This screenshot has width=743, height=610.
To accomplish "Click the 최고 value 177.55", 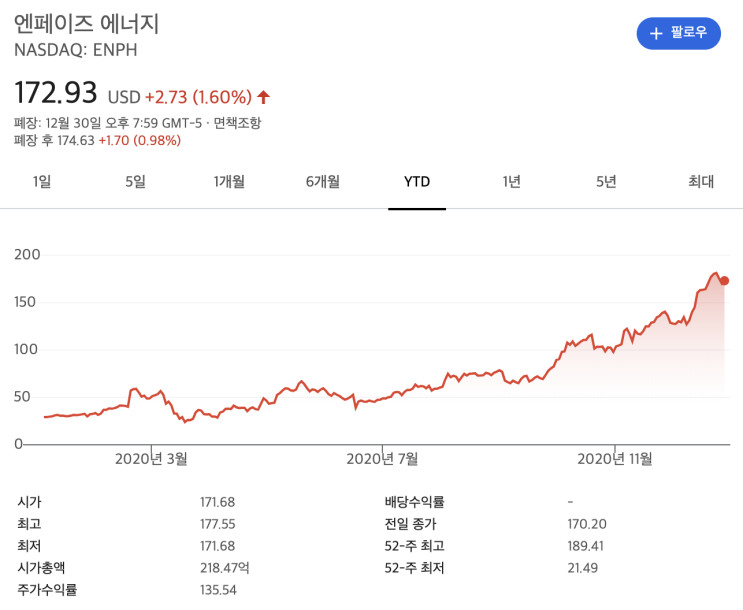I will pyautogui.click(x=217, y=524).
